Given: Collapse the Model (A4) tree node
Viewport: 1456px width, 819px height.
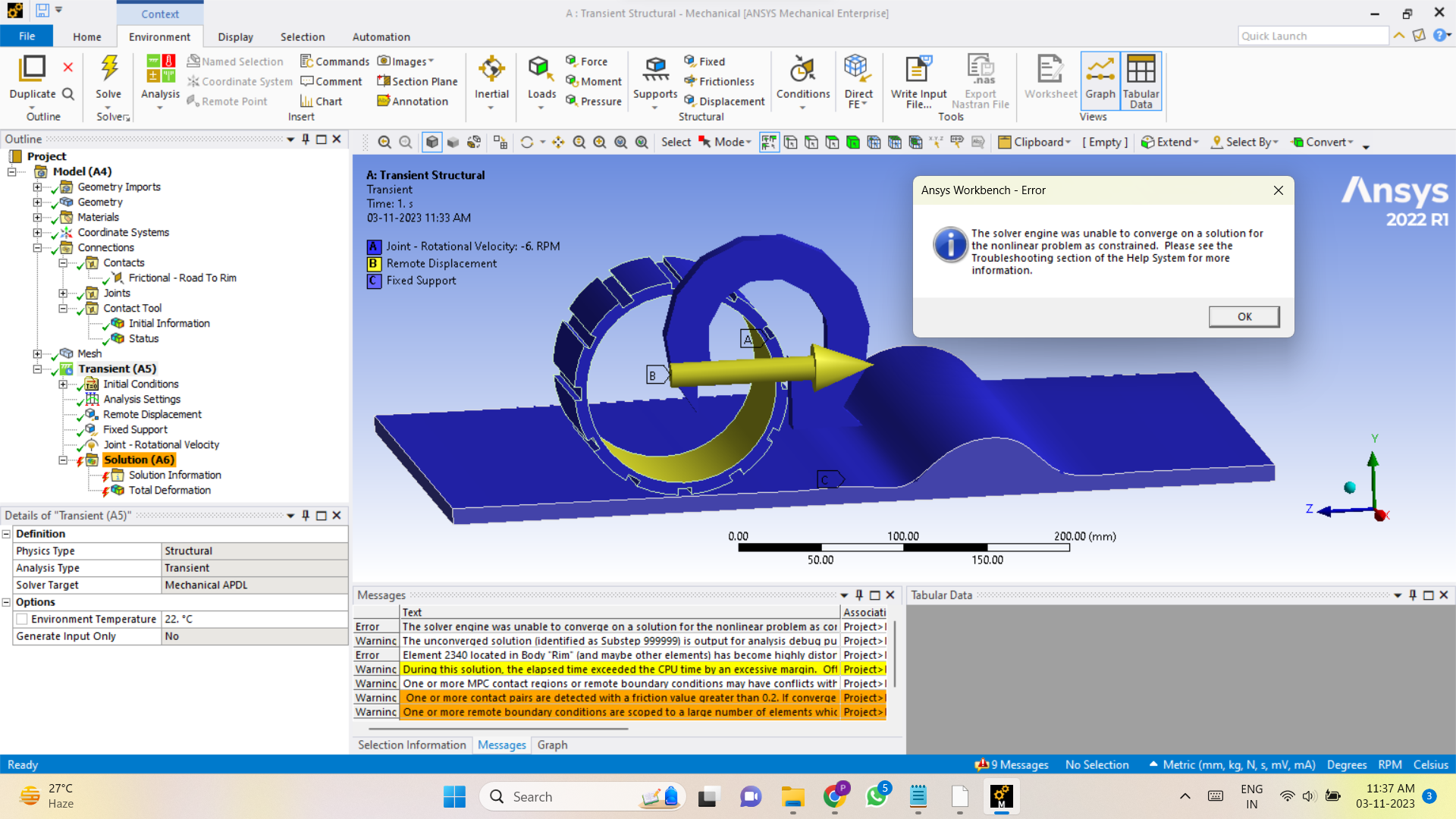Looking at the screenshot, I should (12, 172).
